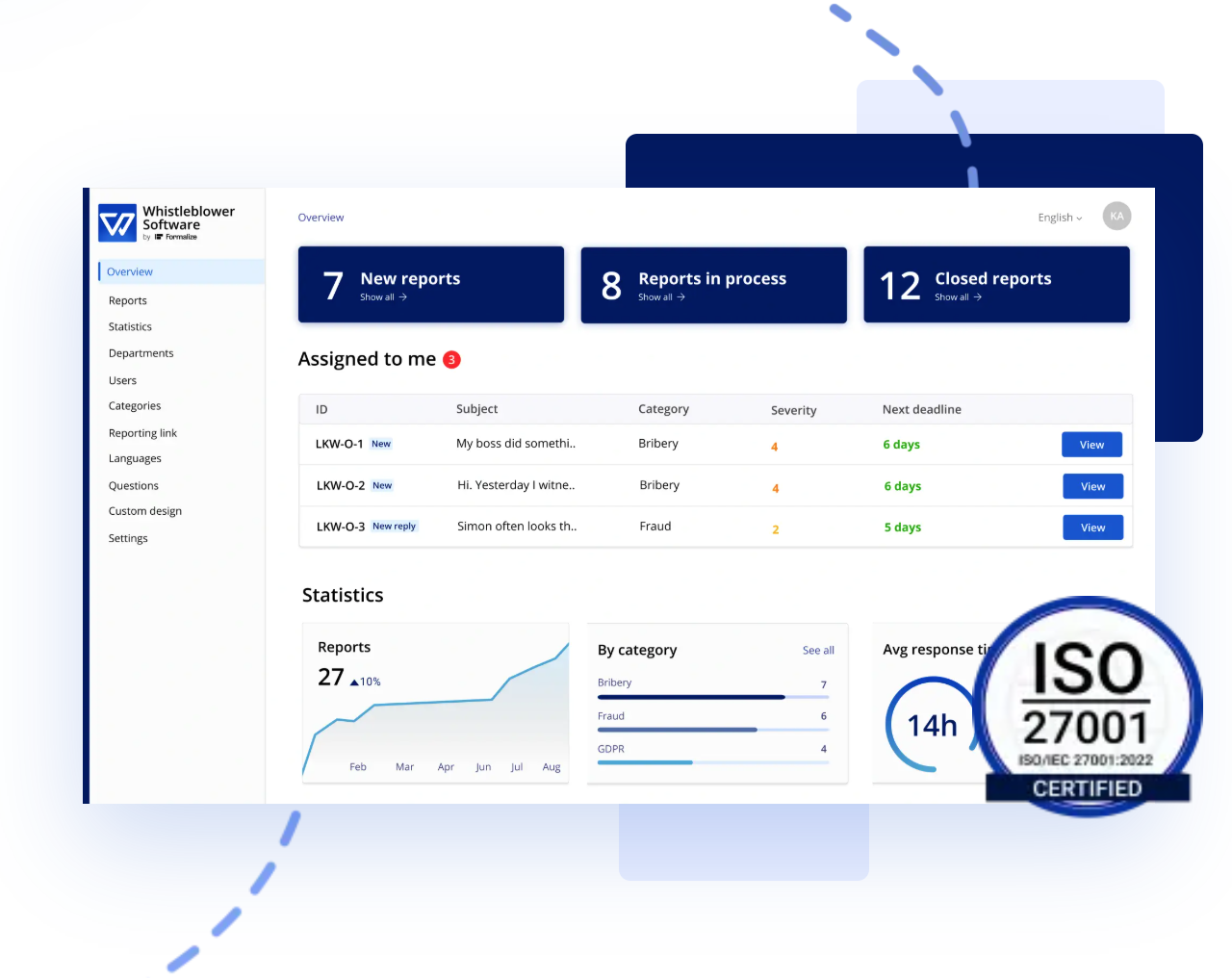This screenshot has height=978, width=1232.
Task: Open the Reporting link page
Action: [x=142, y=433]
